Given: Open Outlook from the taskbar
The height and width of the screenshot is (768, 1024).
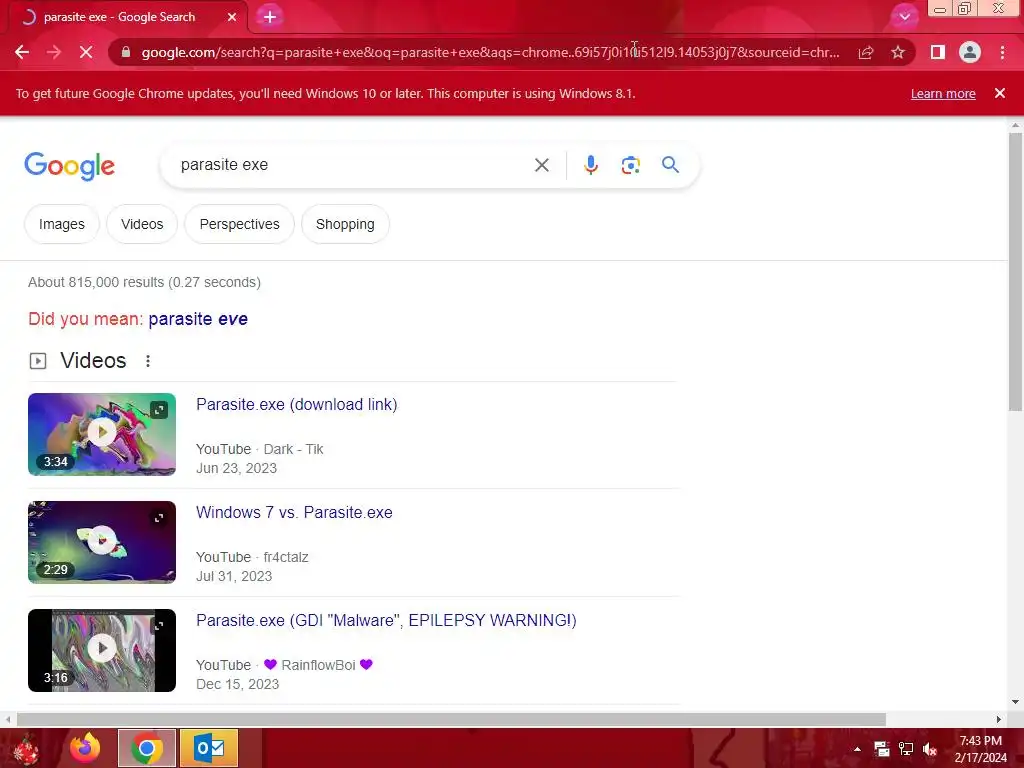Looking at the screenshot, I should (209, 748).
